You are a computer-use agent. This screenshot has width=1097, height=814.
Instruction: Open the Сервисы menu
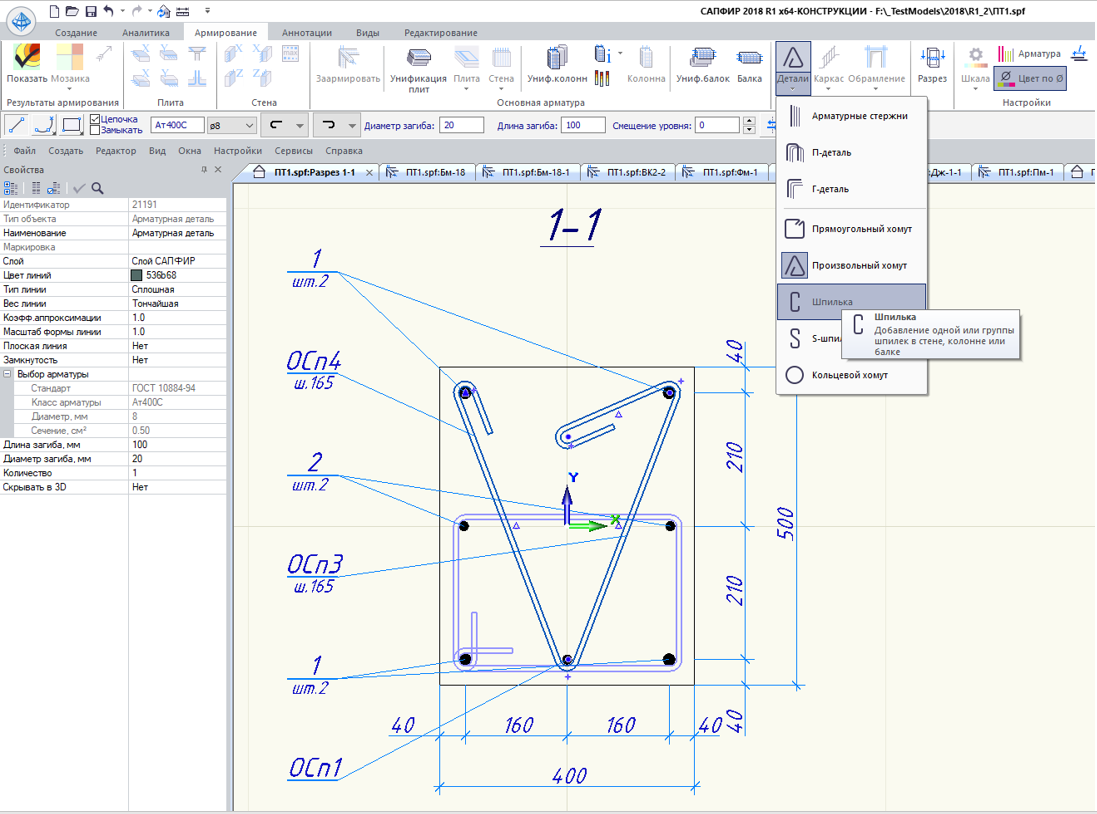[293, 151]
